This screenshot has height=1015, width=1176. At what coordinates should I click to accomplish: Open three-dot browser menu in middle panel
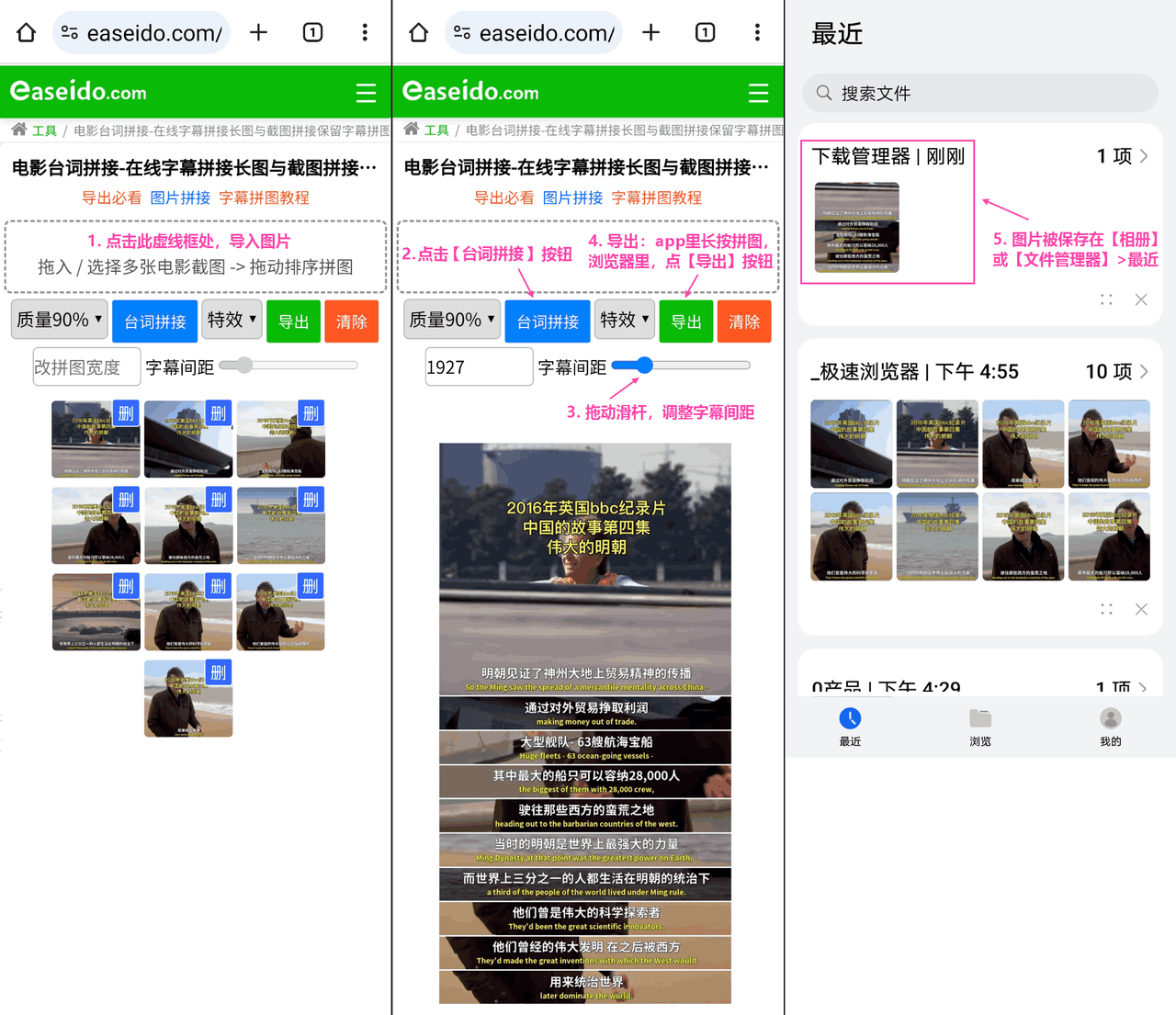(x=757, y=33)
